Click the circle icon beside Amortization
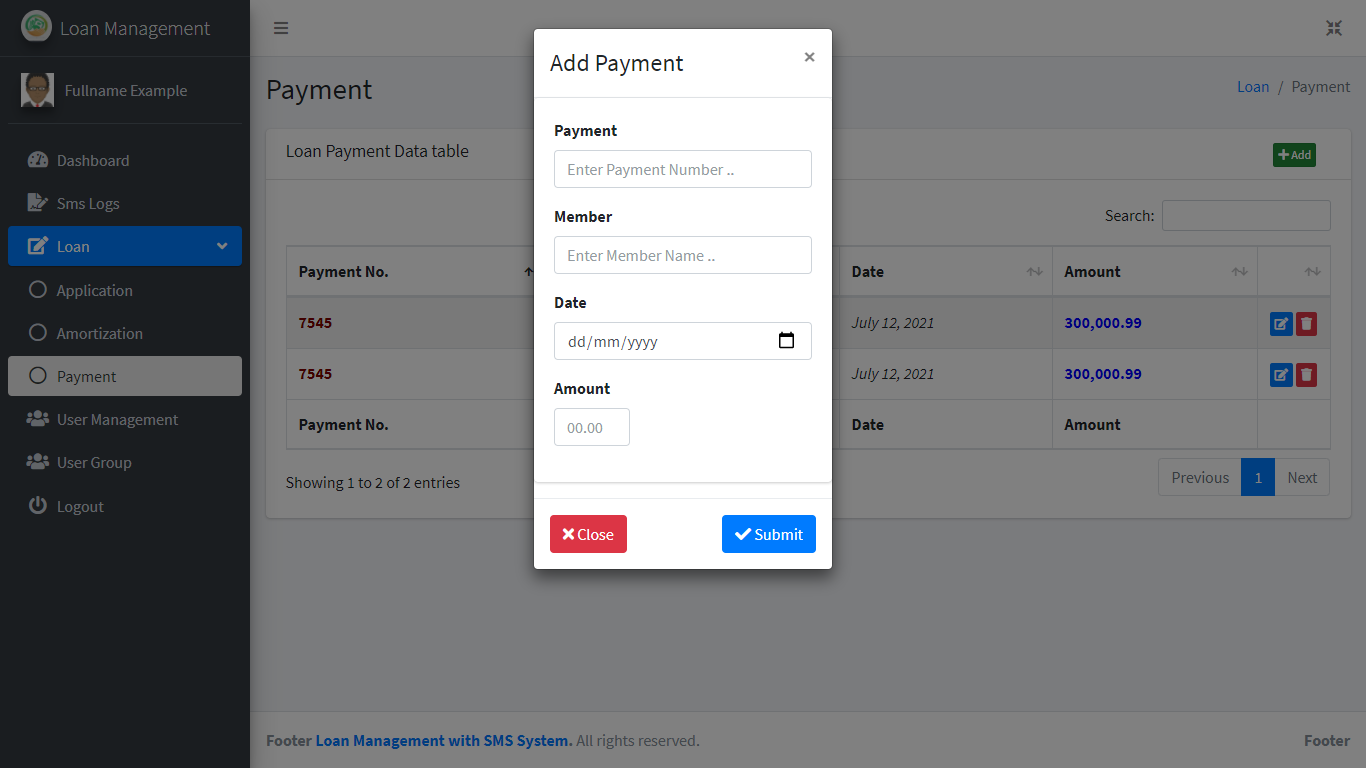 coord(38,333)
